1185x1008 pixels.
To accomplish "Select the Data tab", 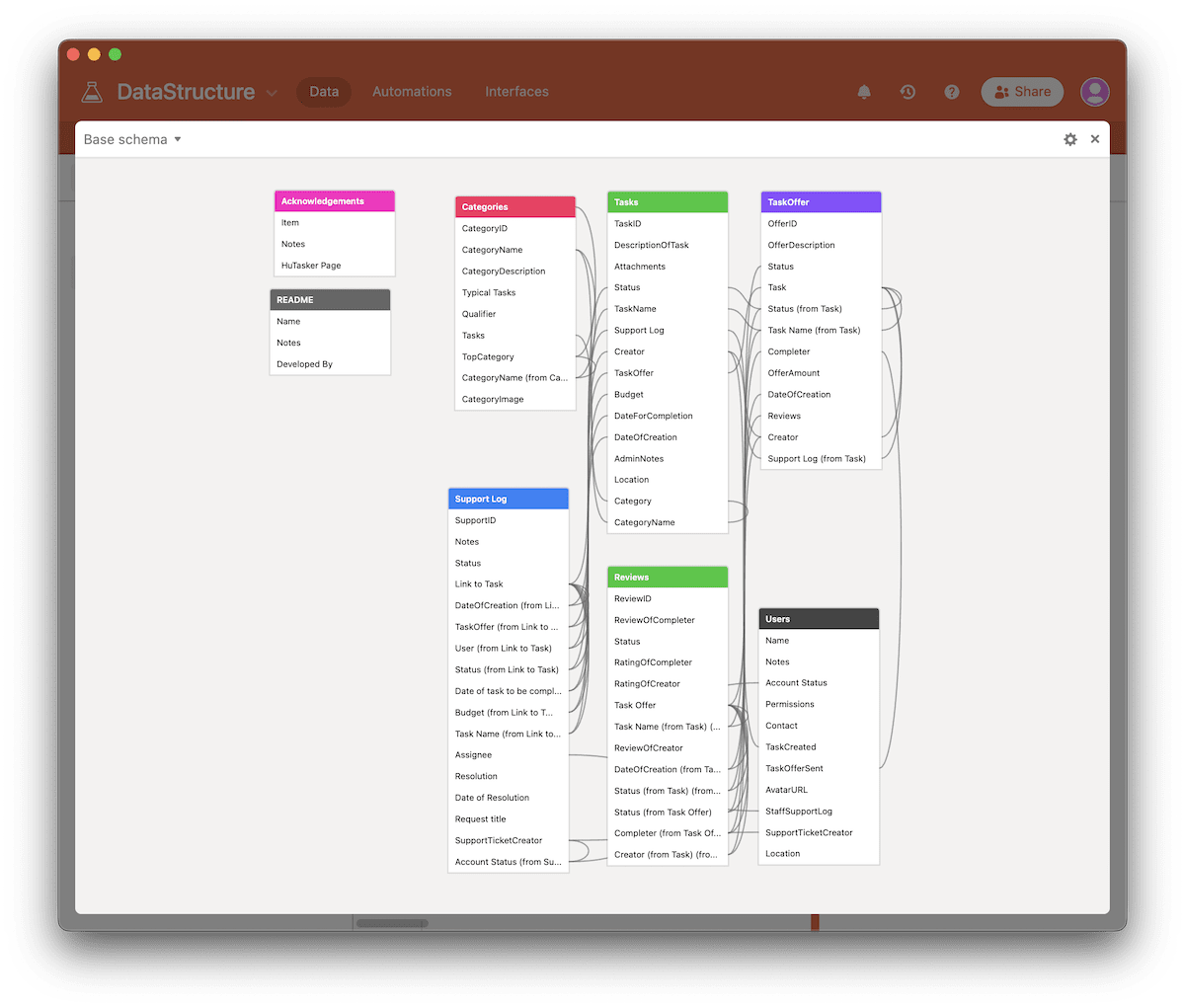I will pyautogui.click(x=324, y=92).
